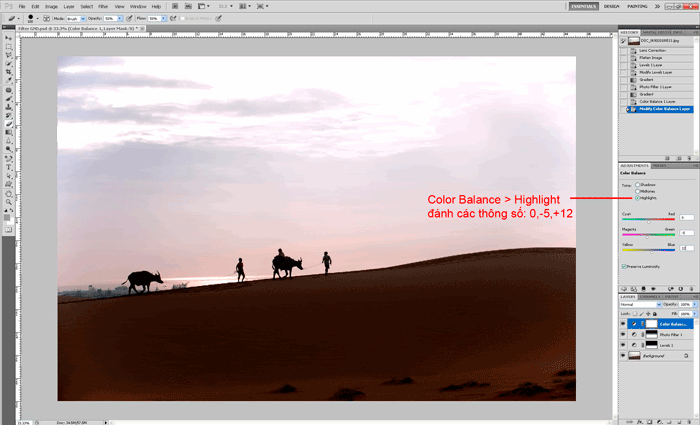This screenshot has width=700, height=425.
Task: Hide the Photo Filter 1 layer
Action: pos(623,334)
